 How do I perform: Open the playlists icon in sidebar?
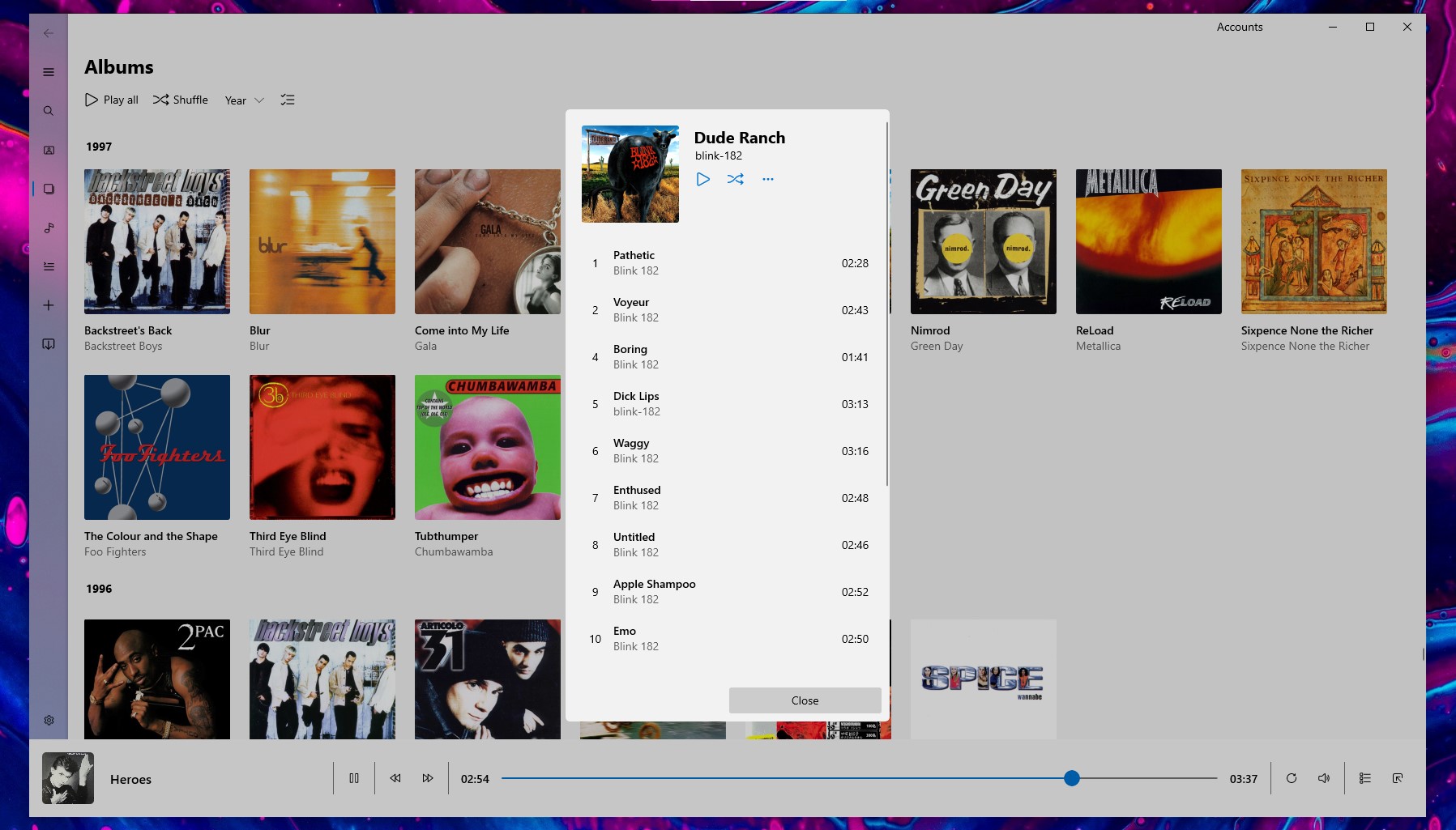click(x=49, y=266)
